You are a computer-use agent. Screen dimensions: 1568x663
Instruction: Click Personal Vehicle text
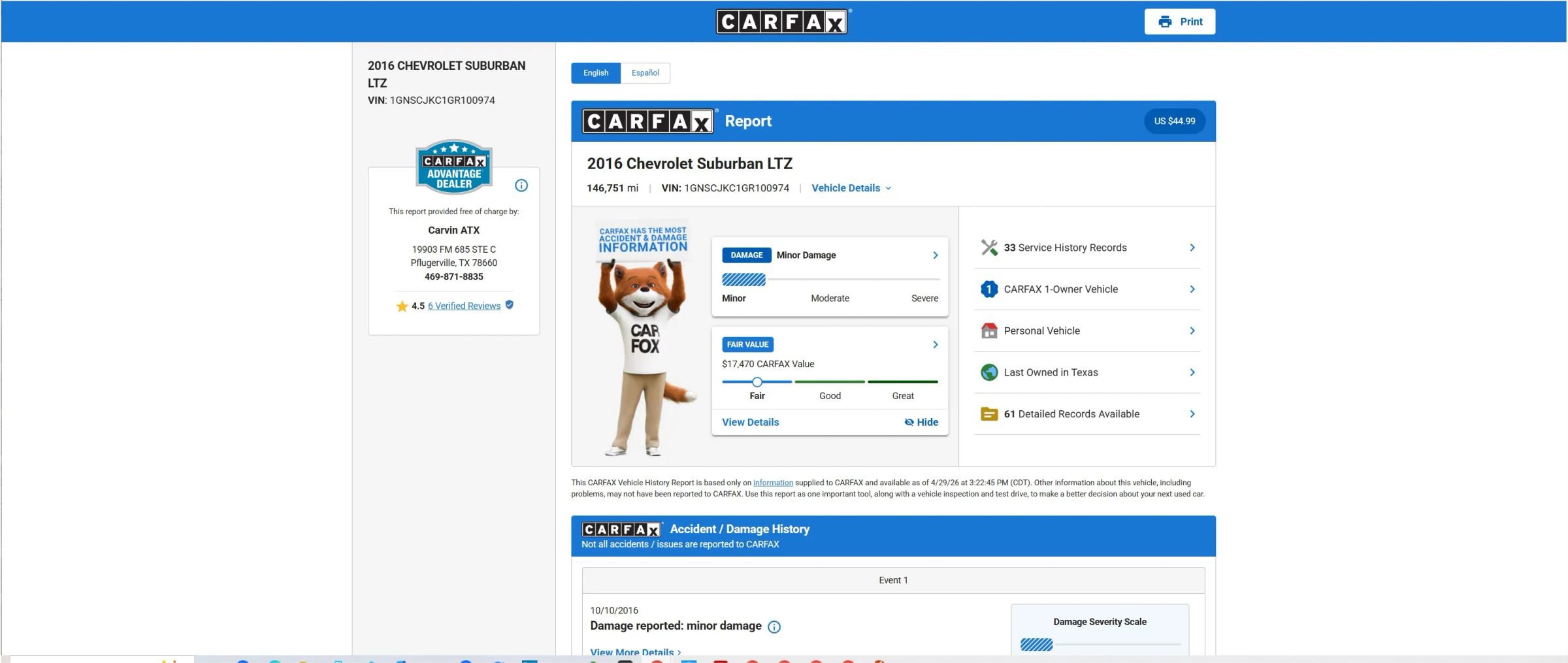pos(1042,331)
